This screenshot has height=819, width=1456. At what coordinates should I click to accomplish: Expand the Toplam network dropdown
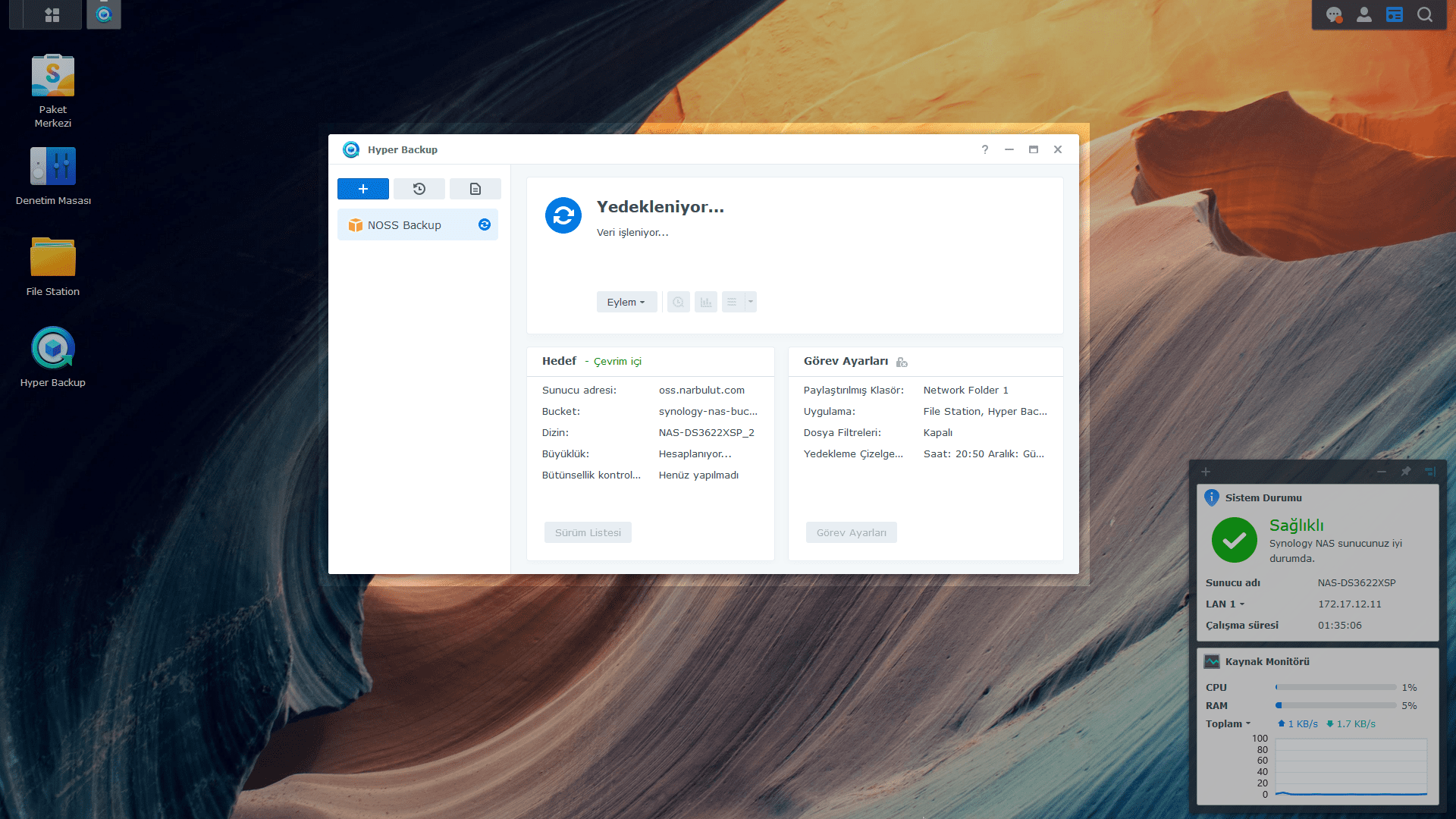click(1228, 723)
